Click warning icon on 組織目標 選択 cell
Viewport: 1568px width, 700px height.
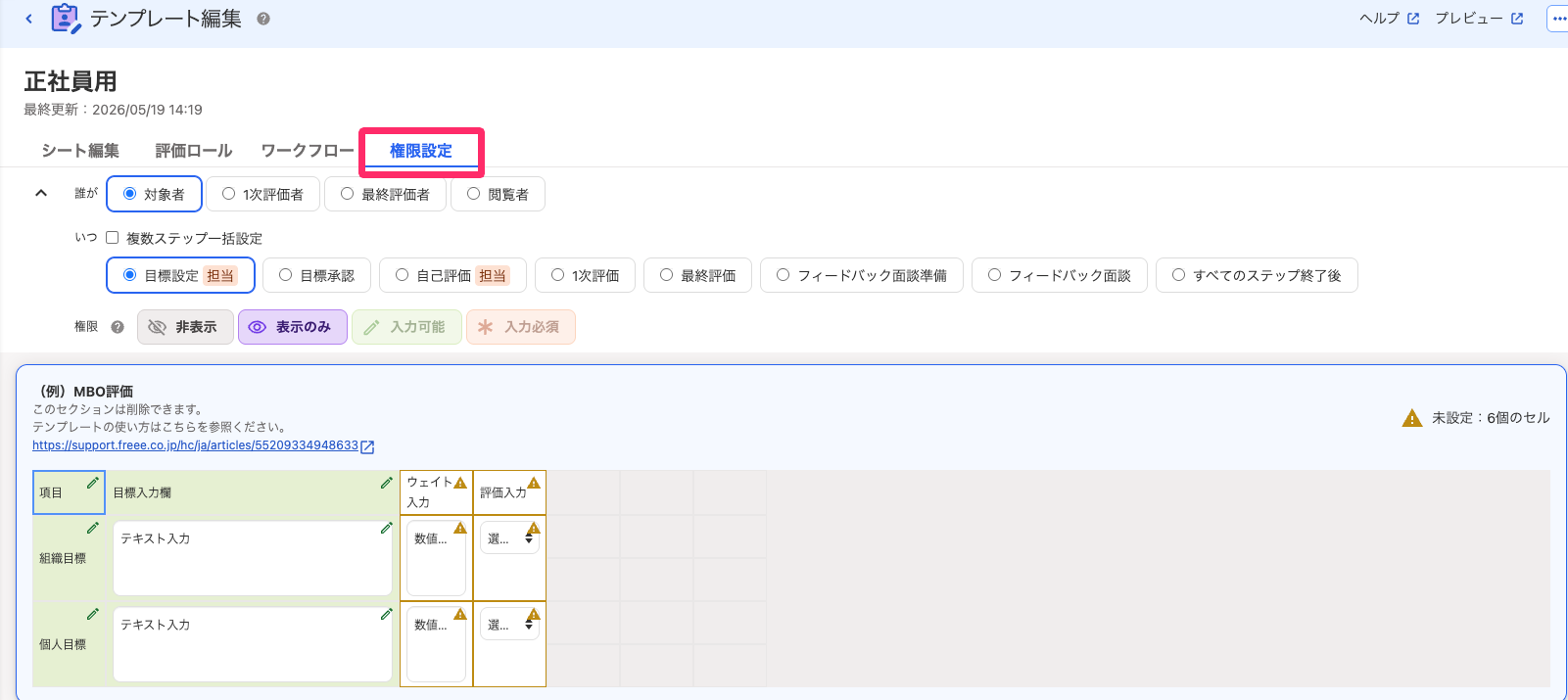coord(534,528)
